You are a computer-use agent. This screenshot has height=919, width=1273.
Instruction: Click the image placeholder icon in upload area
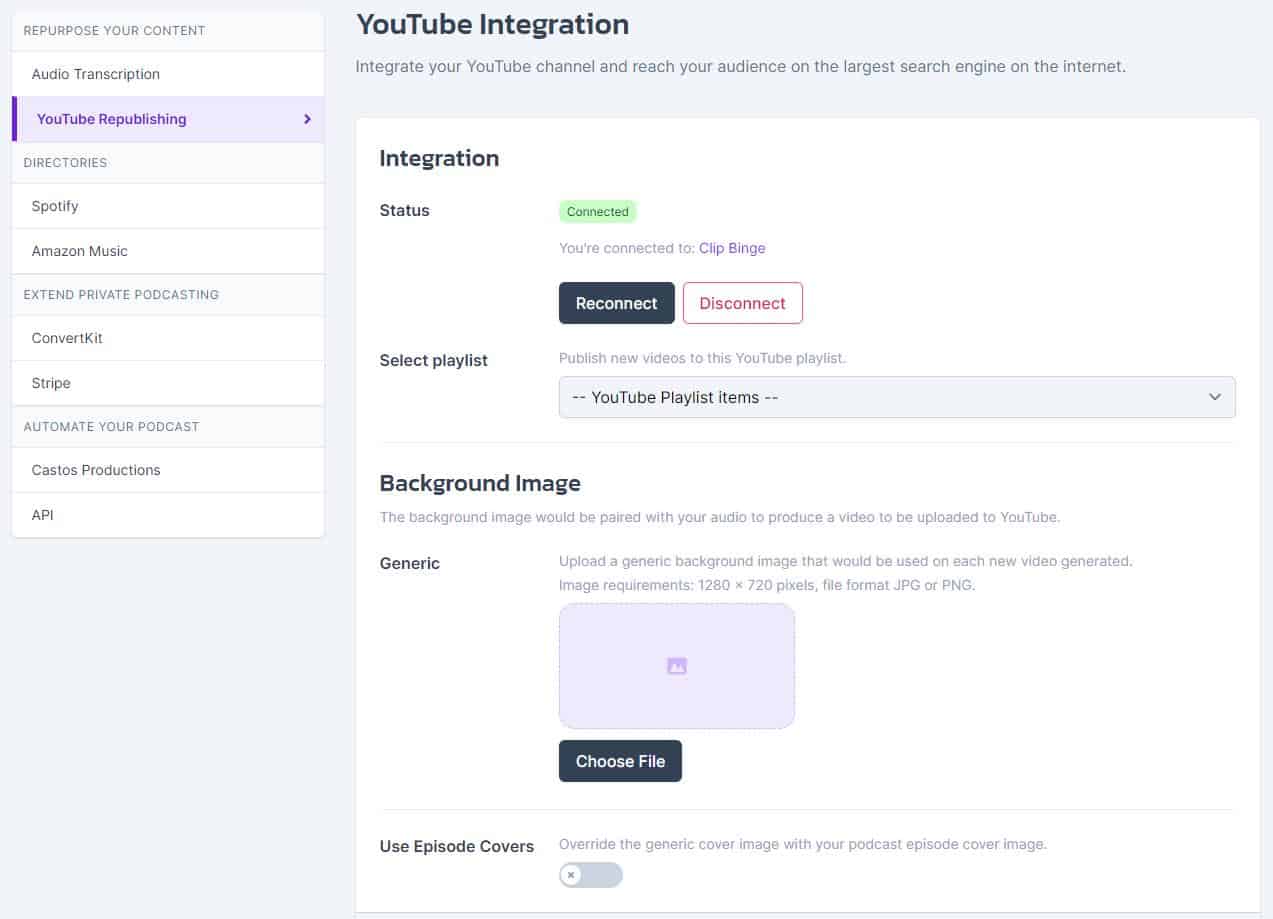677,666
